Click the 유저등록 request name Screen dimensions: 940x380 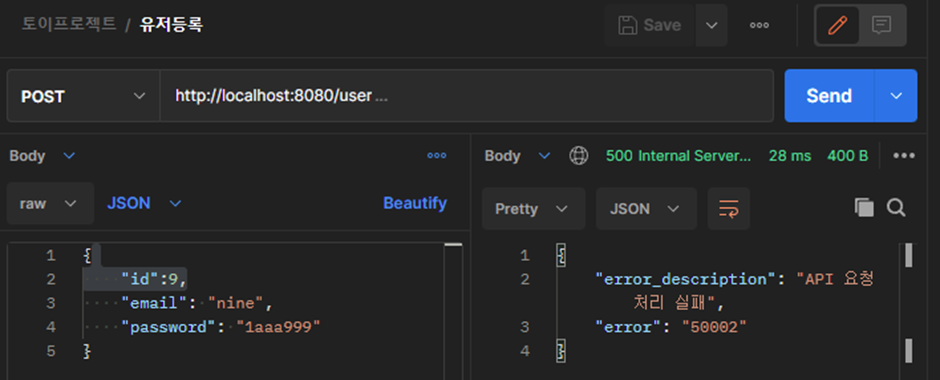(x=171, y=25)
